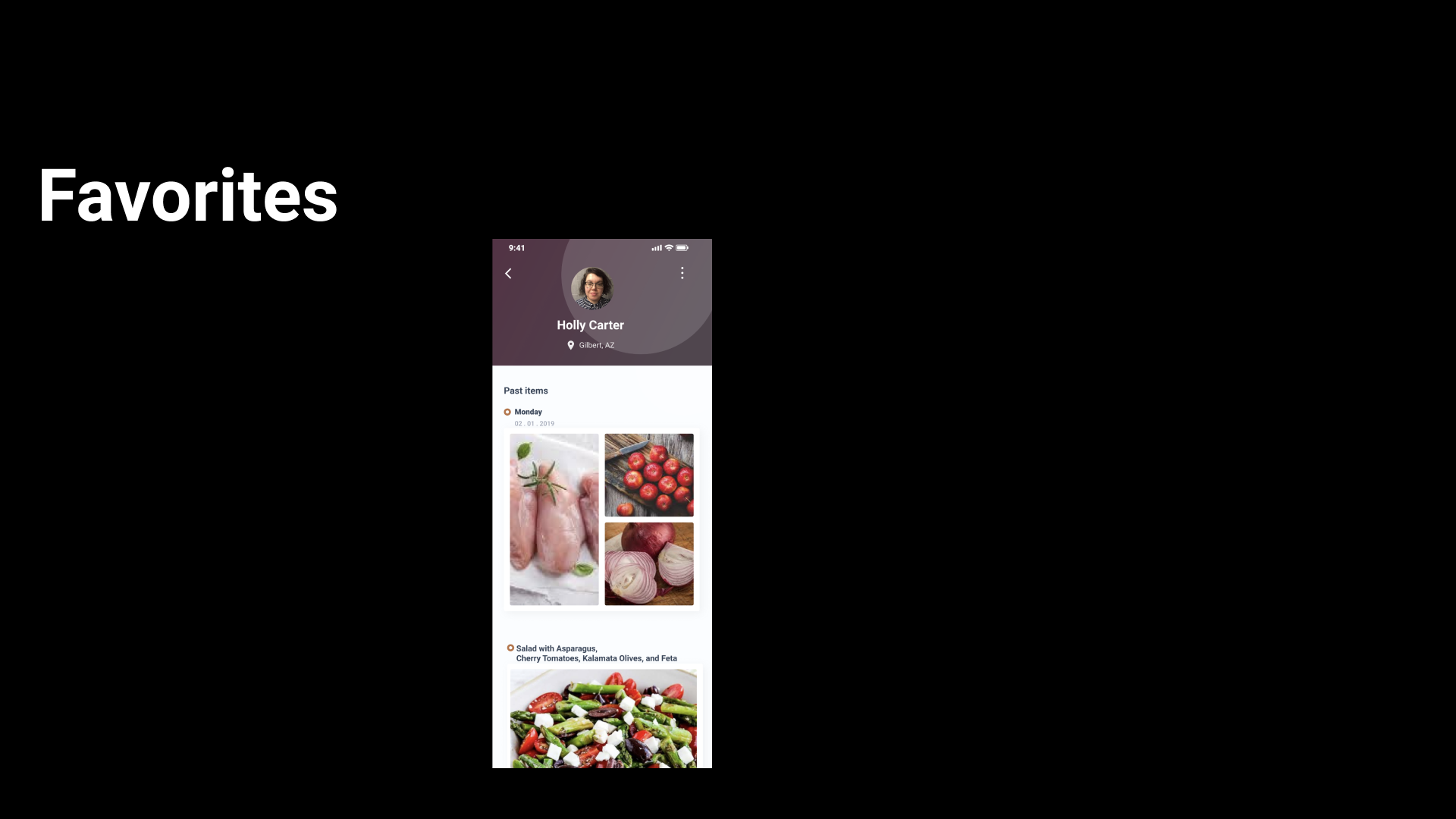Screen dimensions: 1456x819
Task: Open the raw chicken breast photo
Action: [554, 519]
